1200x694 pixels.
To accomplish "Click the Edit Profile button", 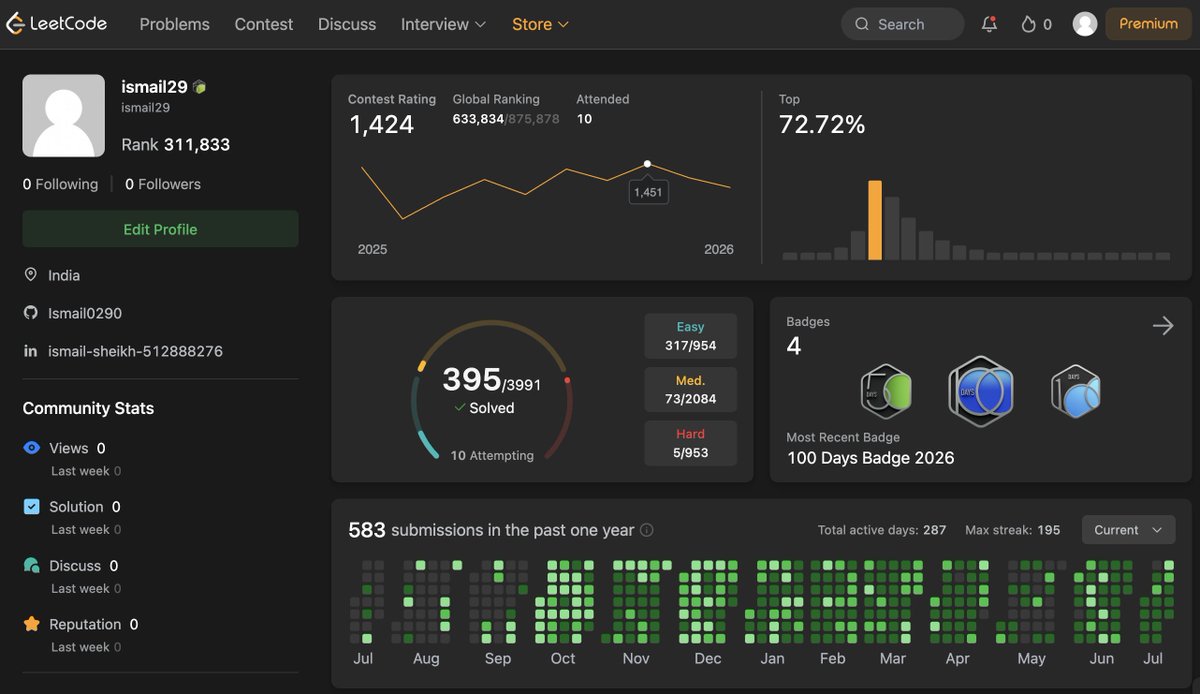I will pos(160,229).
